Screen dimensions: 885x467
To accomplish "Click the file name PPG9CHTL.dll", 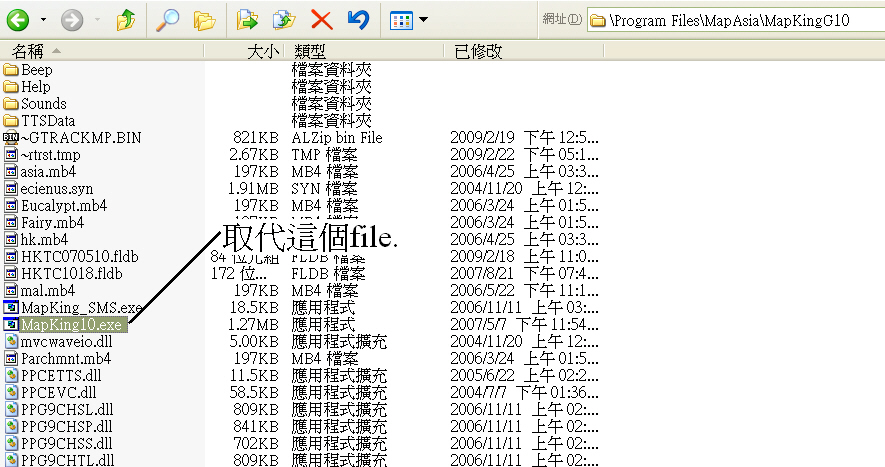I will click(67, 460).
